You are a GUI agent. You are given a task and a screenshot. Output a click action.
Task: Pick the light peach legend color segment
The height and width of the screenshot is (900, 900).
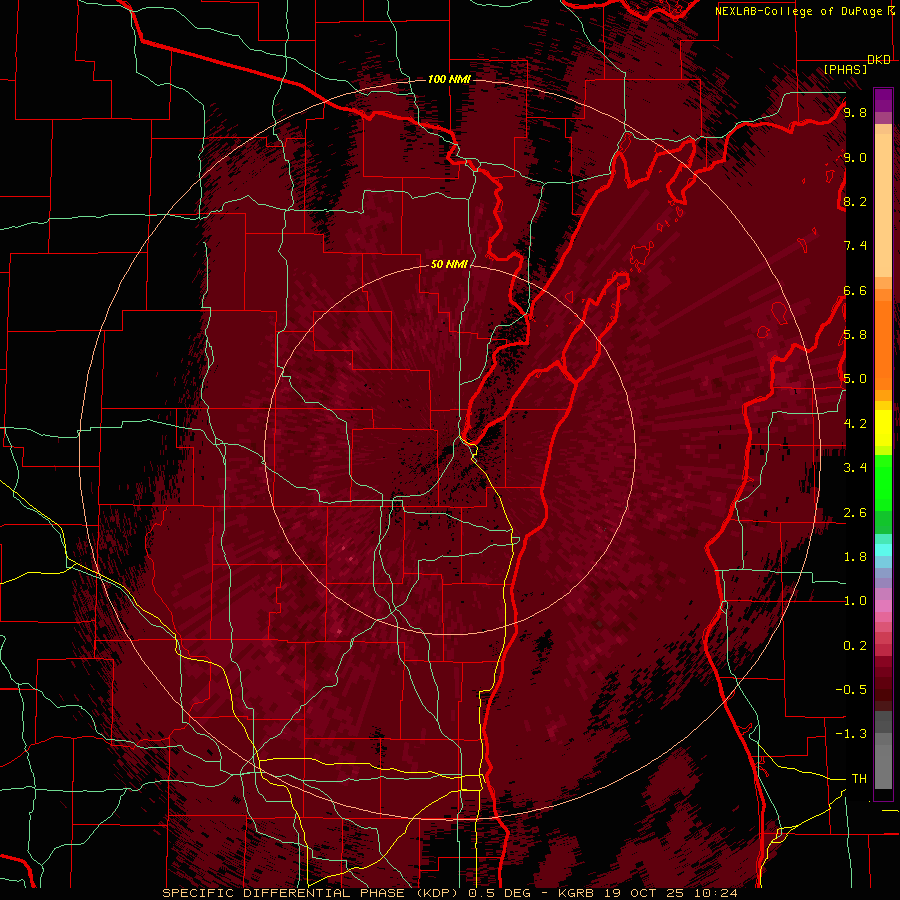click(x=883, y=207)
